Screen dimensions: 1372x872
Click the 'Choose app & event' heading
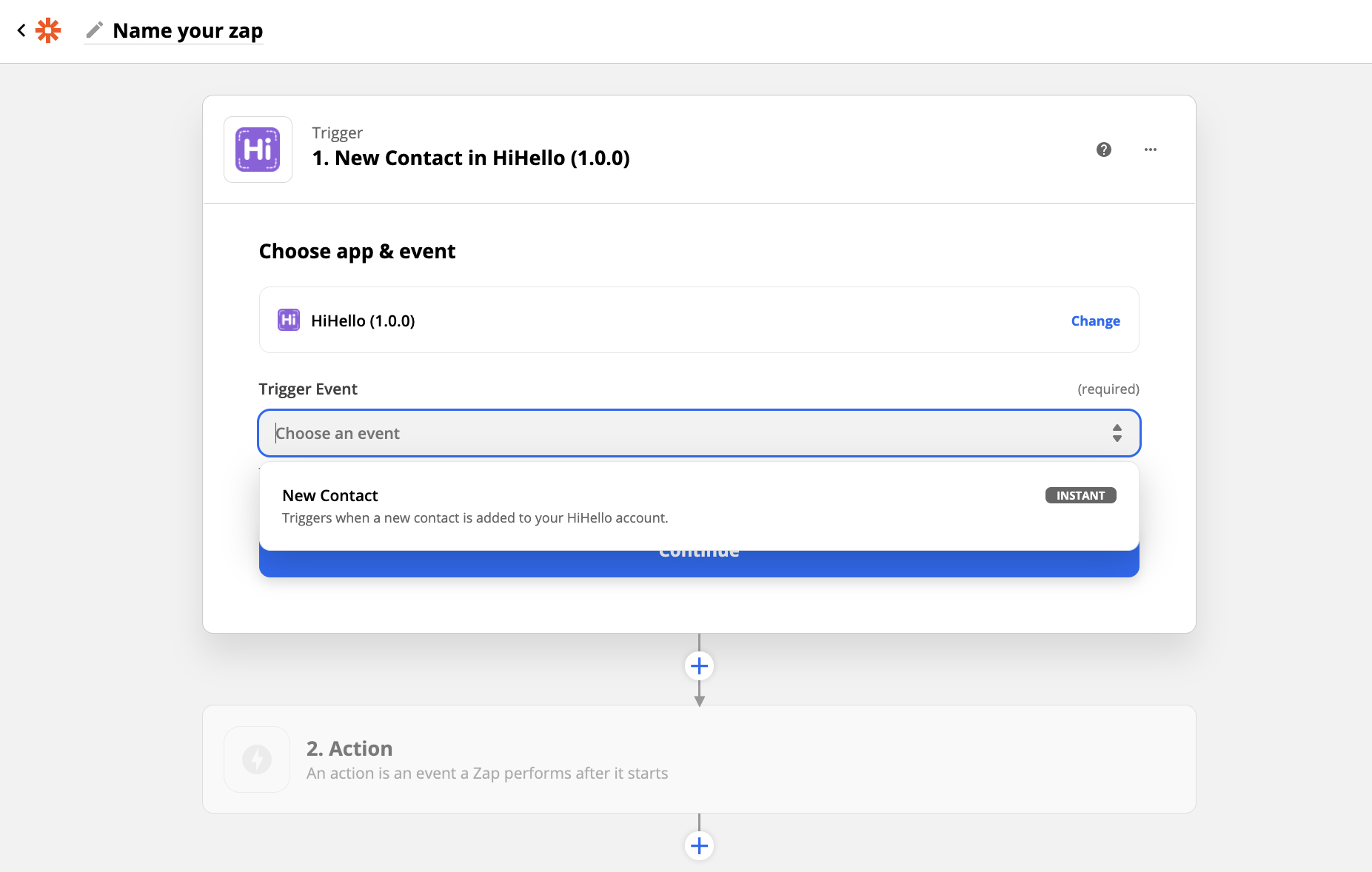pos(357,252)
